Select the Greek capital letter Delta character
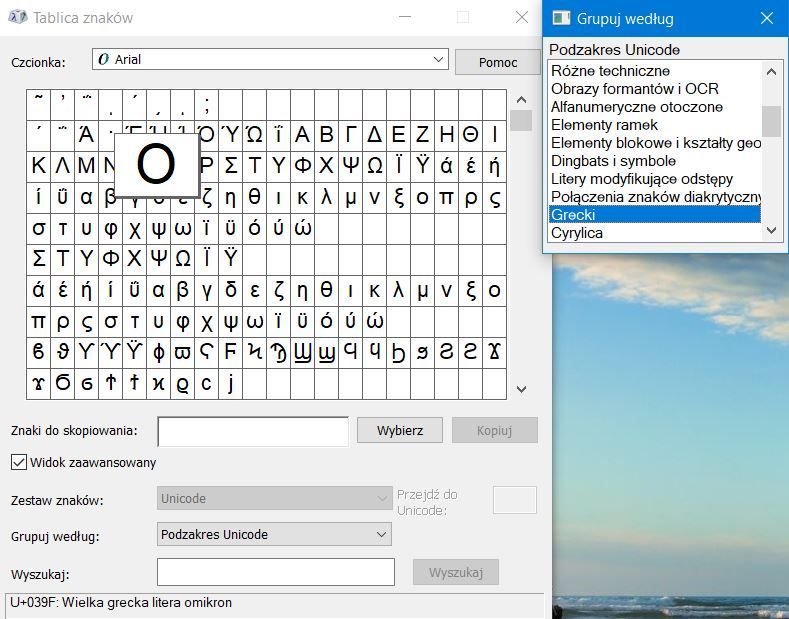Image resolution: width=789 pixels, height=619 pixels. pos(375,135)
